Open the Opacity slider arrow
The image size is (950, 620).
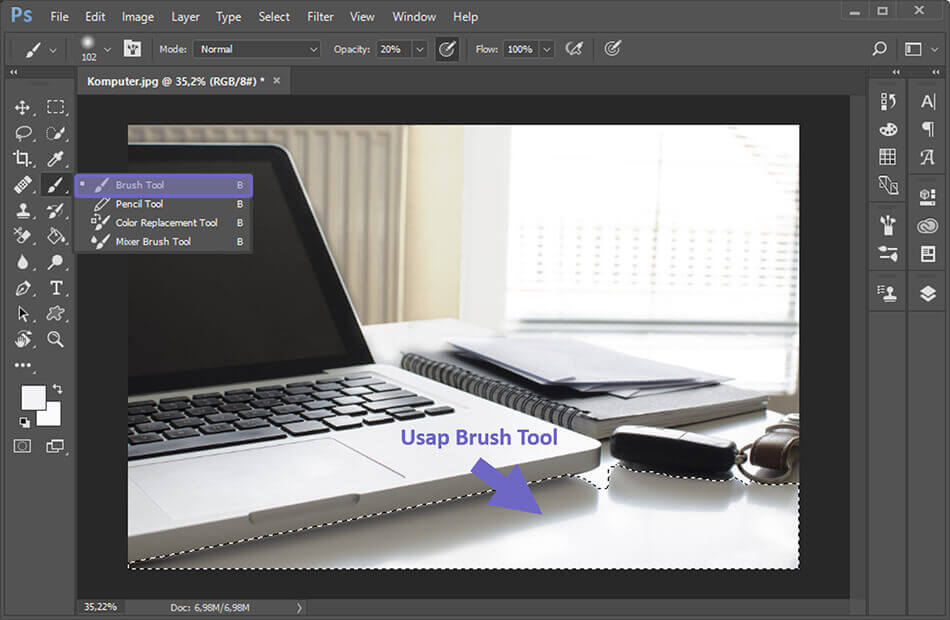[419, 49]
